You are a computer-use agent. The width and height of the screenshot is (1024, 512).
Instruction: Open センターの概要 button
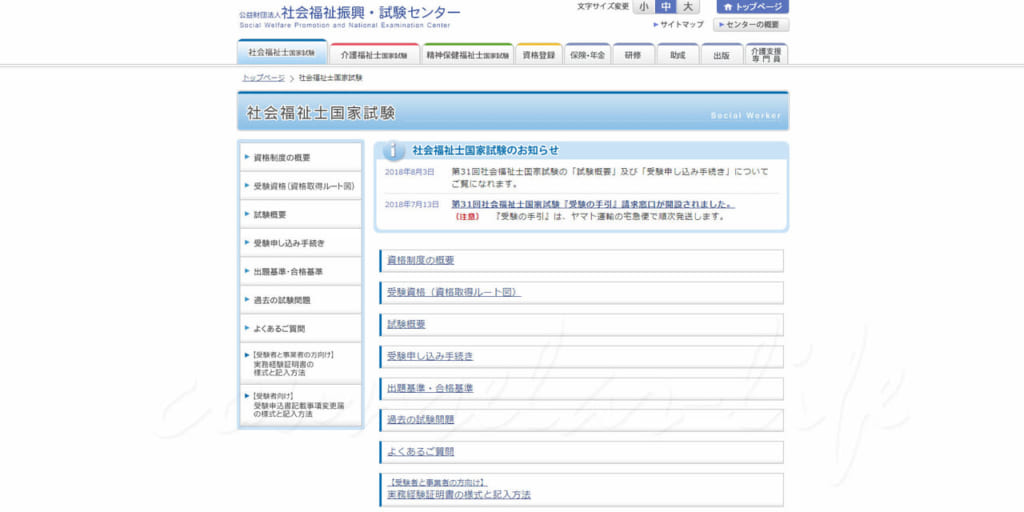pyautogui.click(x=751, y=25)
